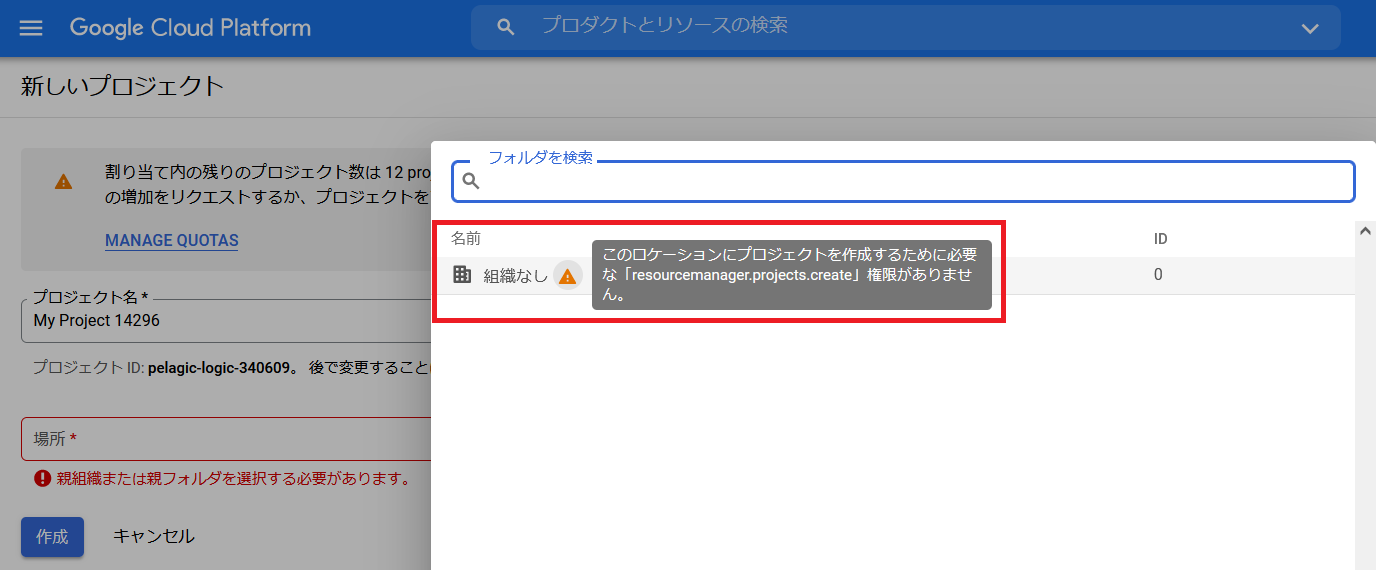Screen dimensions: 1376x570
Task: Click the search magnifier in top bar
Action: pos(506,27)
